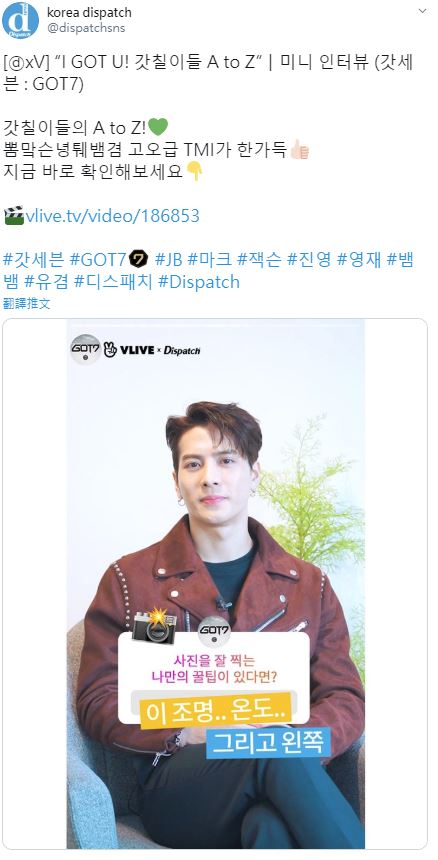Open the #디스패치 hashtag
438x860 pixels.
pyautogui.click(x=113, y=281)
